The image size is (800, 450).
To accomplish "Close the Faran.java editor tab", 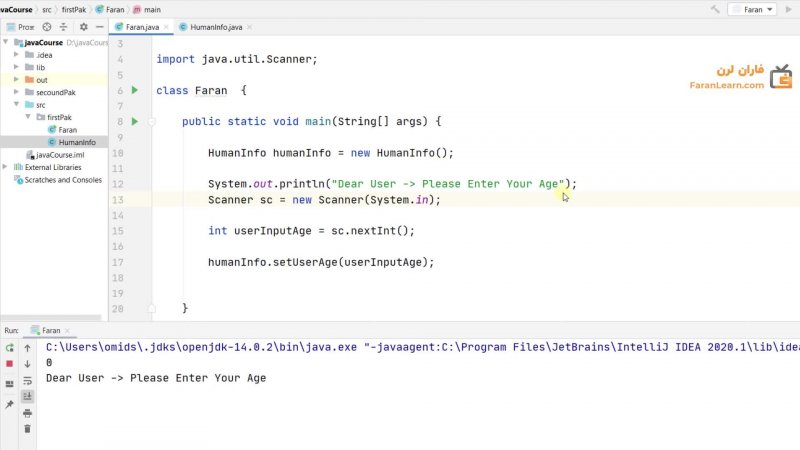I will pos(166,26).
